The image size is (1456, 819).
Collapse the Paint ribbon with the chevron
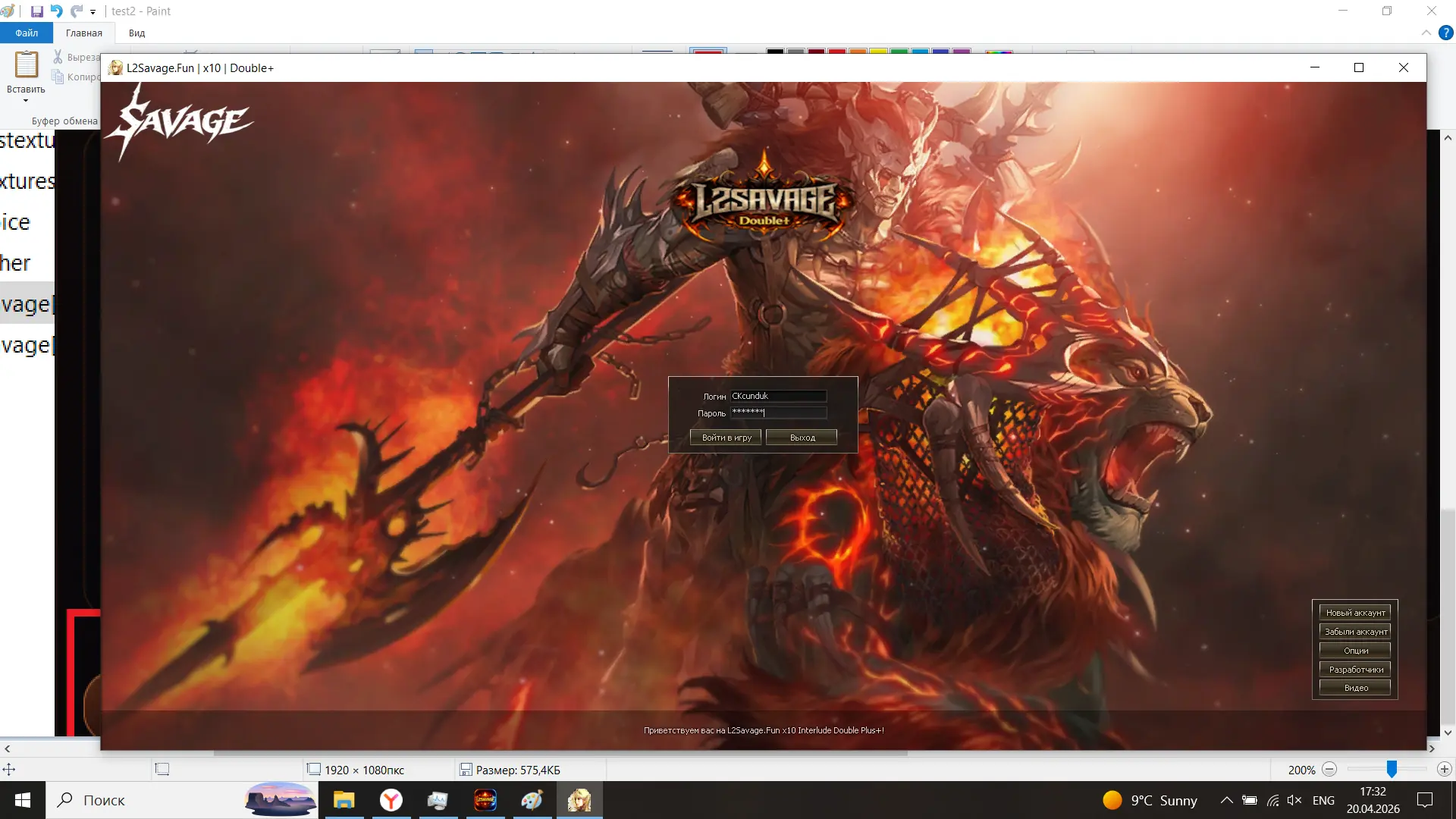click(1426, 33)
